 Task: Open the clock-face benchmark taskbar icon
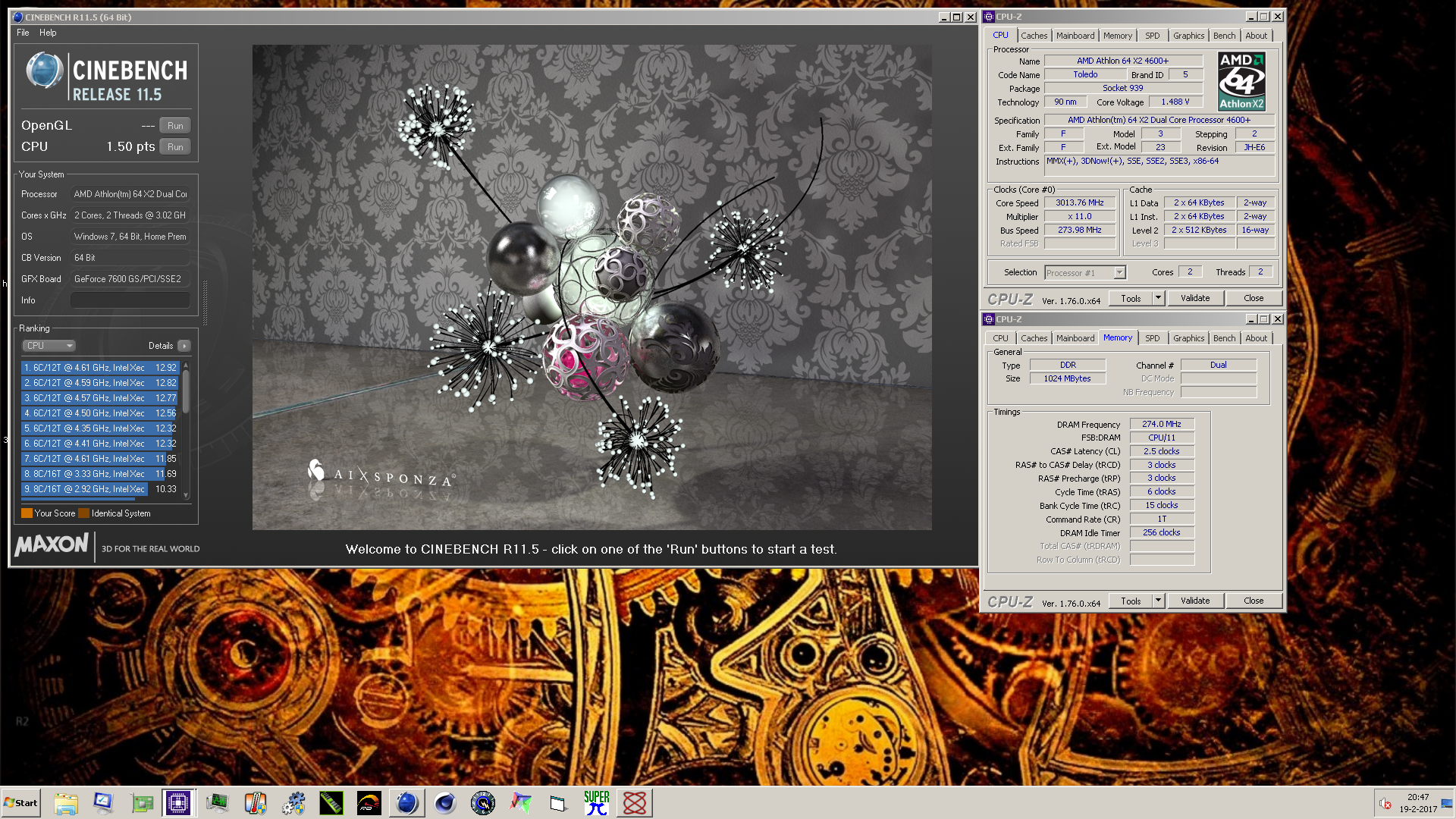[x=483, y=803]
